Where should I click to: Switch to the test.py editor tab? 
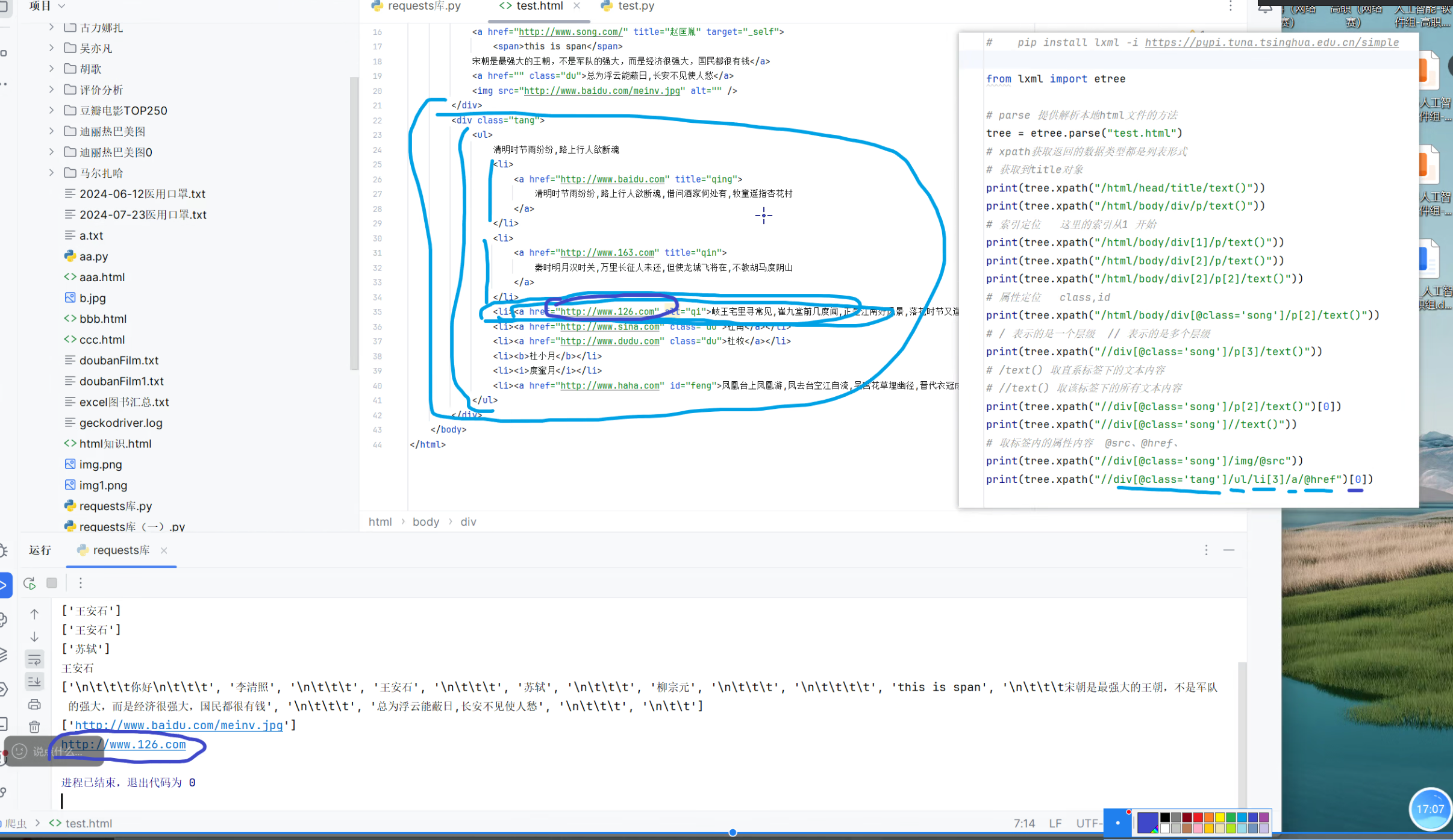click(628, 6)
